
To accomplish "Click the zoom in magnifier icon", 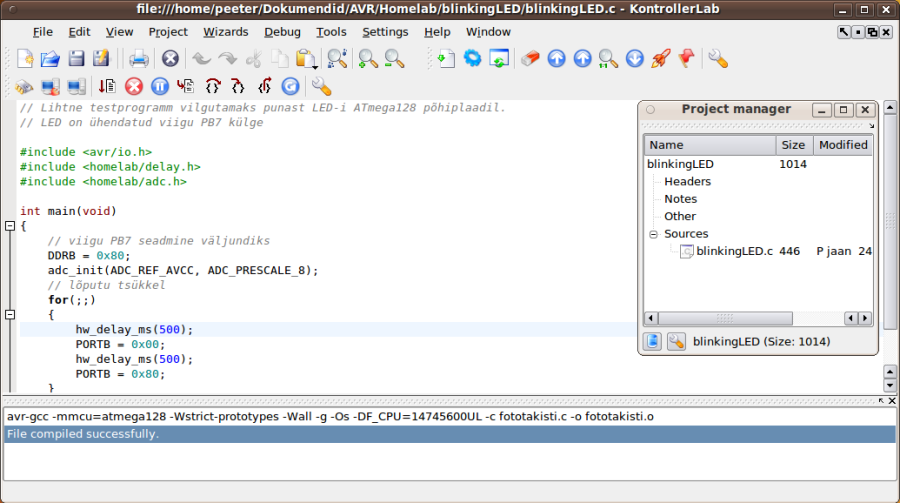I will click(x=368, y=59).
